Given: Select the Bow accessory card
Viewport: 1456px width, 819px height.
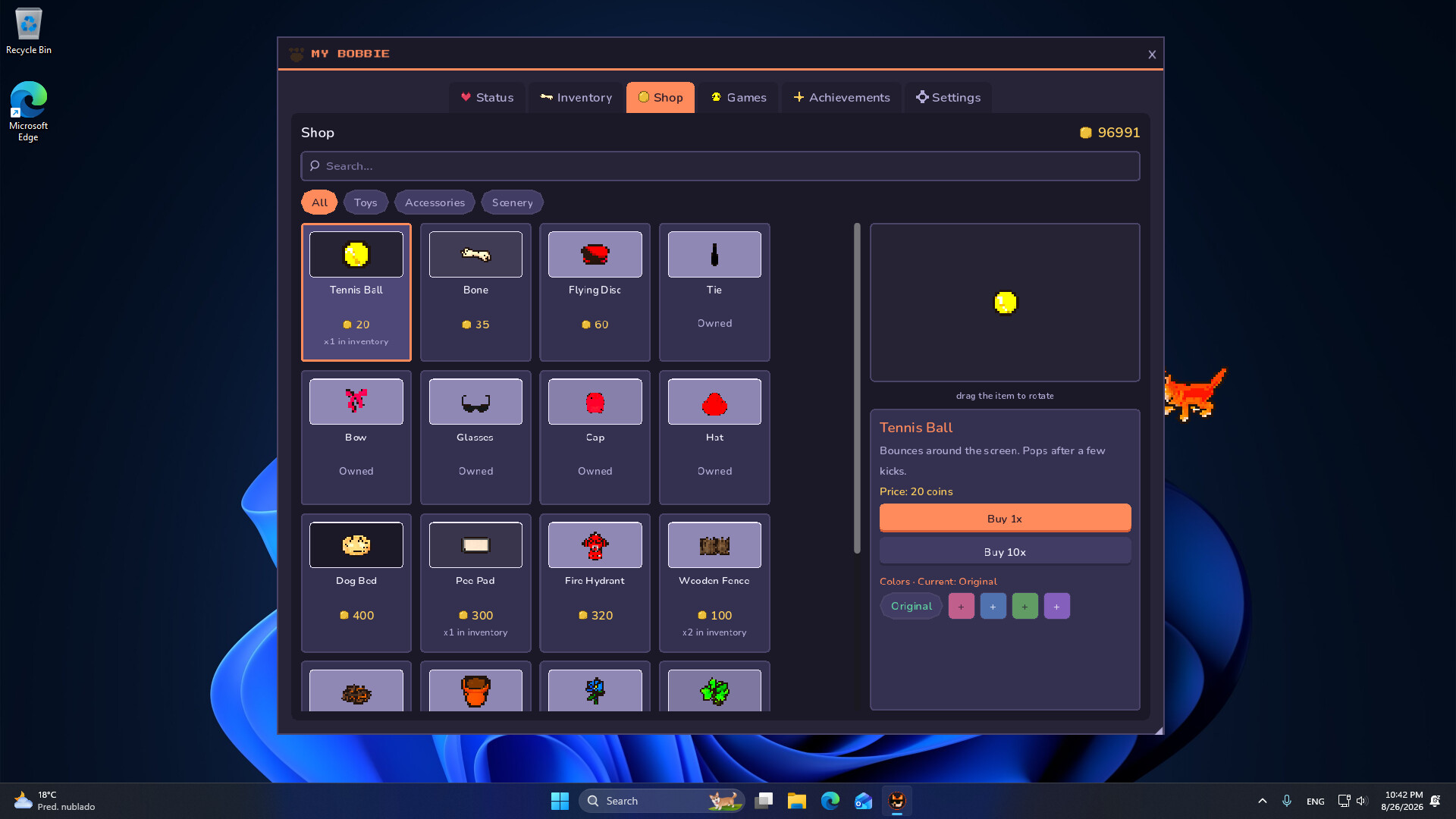Looking at the screenshot, I should coord(356,438).
